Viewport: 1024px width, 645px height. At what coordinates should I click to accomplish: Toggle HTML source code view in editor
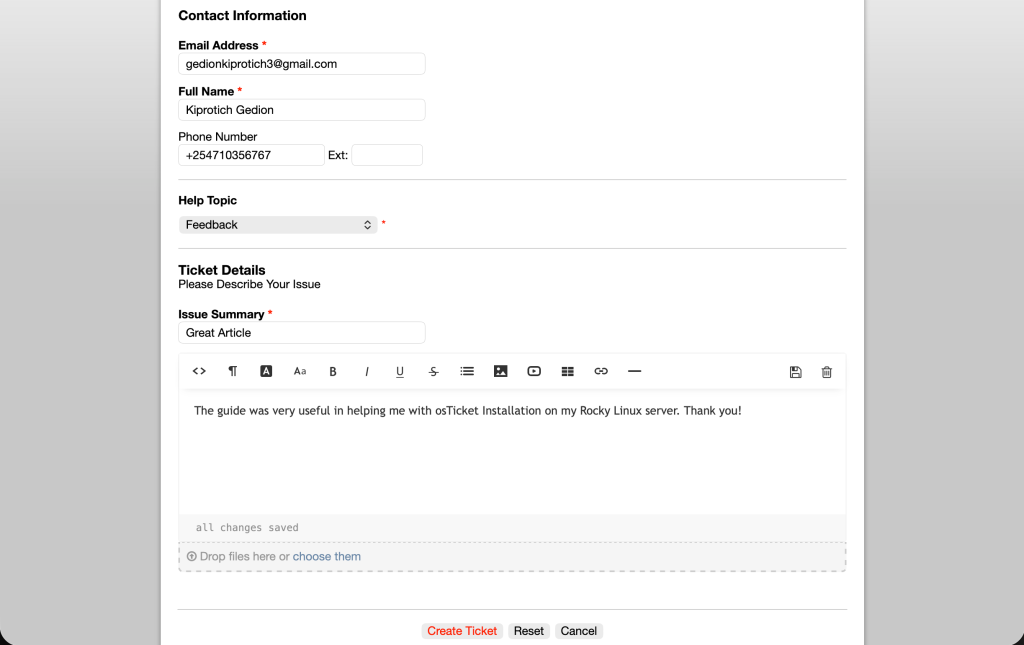pyautogui.click(x=199, y=371)
